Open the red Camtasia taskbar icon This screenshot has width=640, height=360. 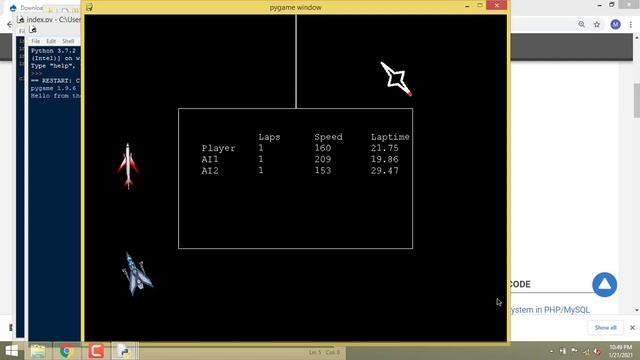pos(96,351)
